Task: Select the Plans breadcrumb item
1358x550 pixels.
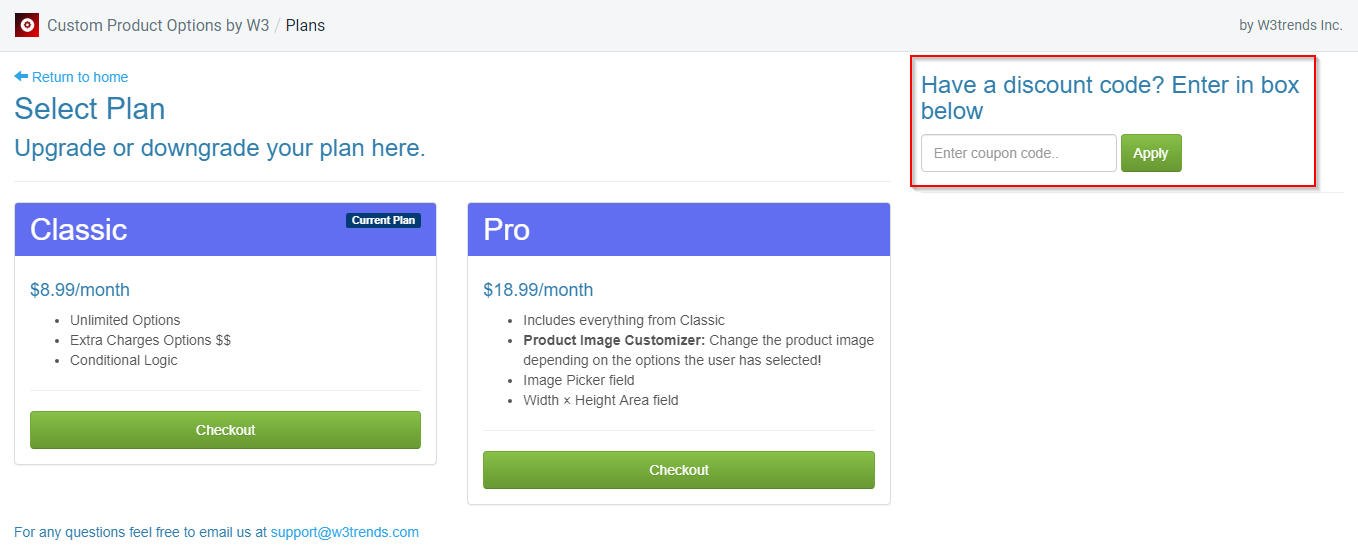Action: point(305,25)
